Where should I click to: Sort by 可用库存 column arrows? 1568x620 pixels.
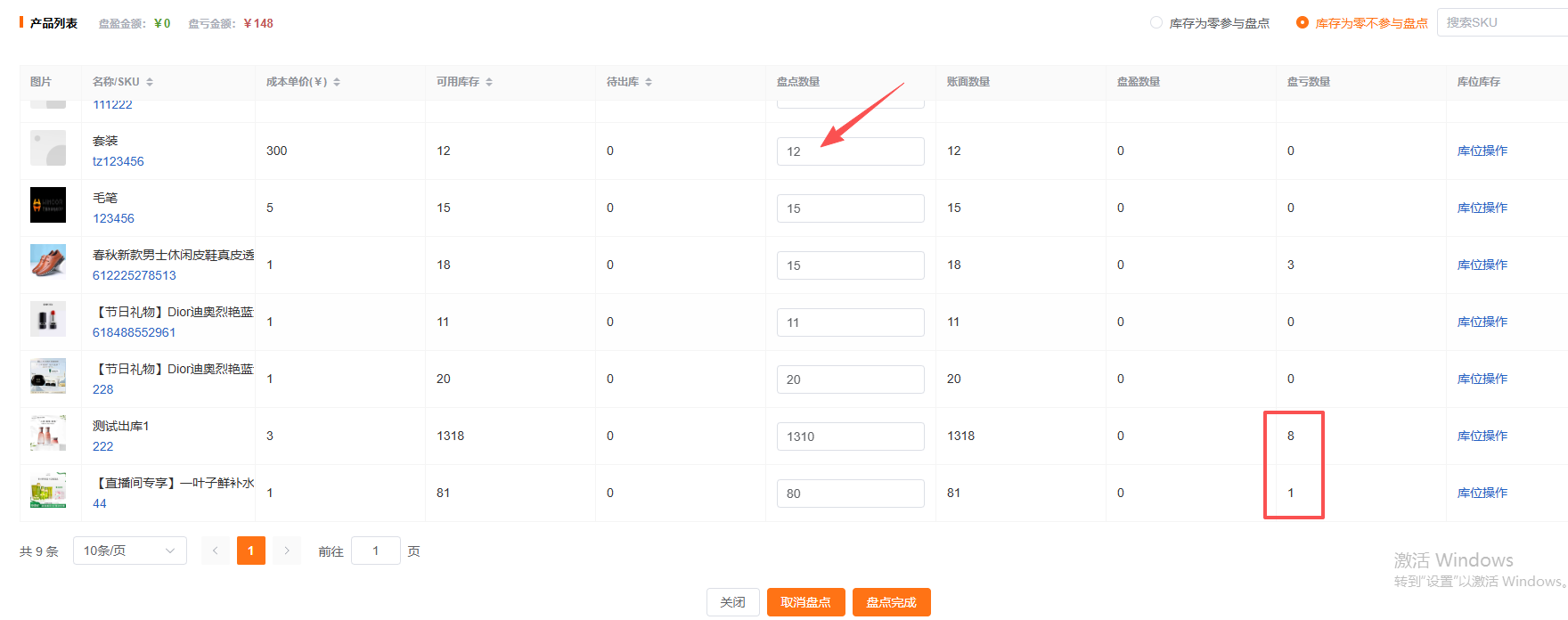coord(489,82)
